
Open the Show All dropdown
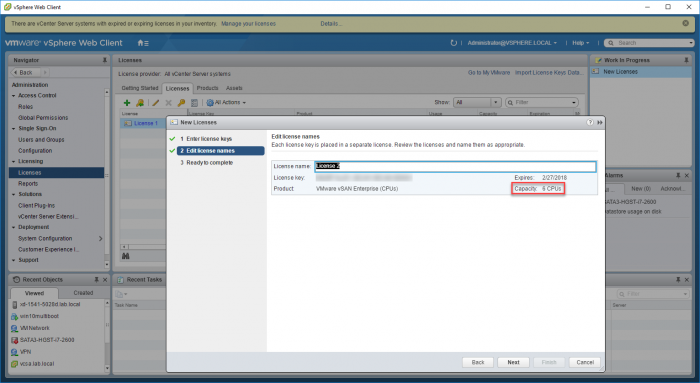pyautogui.click(x=477, y=103)
